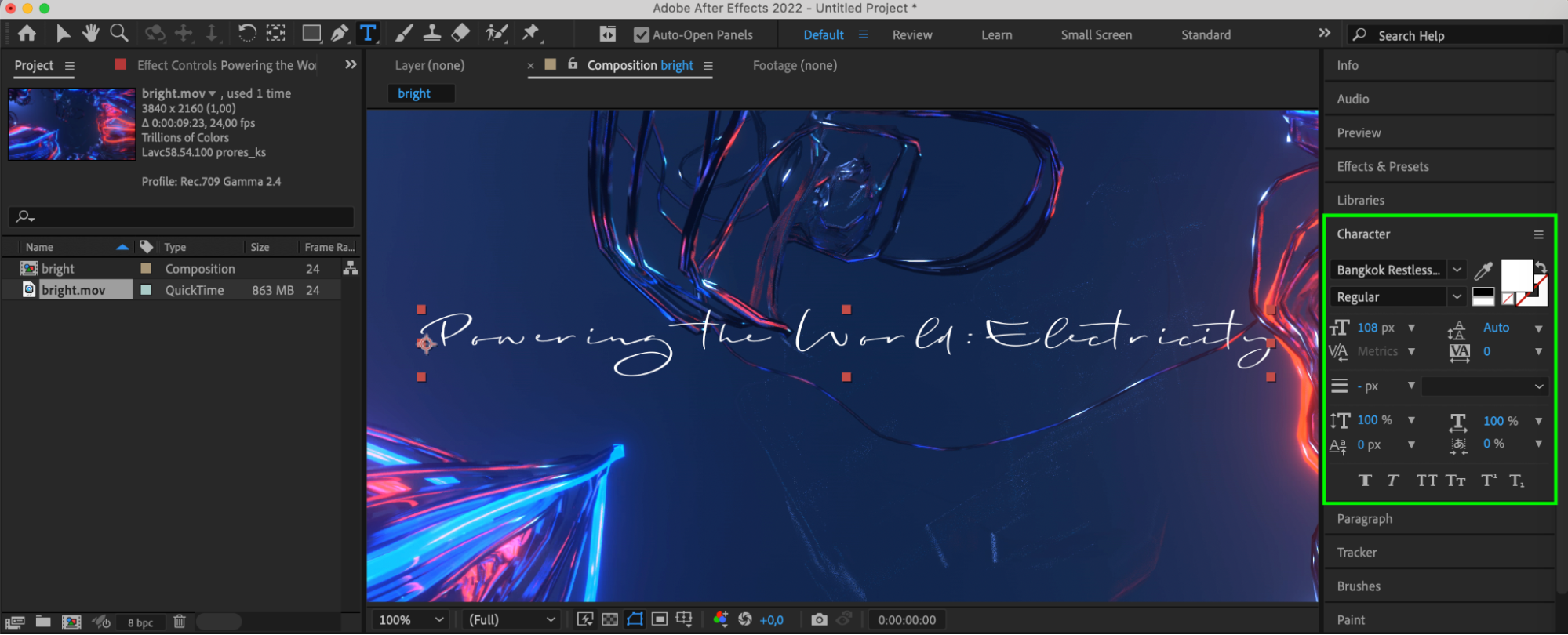Open the Bangkok Restless font family dropdown
The height and width of the screenshot is (635, 1568).
[1457, 270]
